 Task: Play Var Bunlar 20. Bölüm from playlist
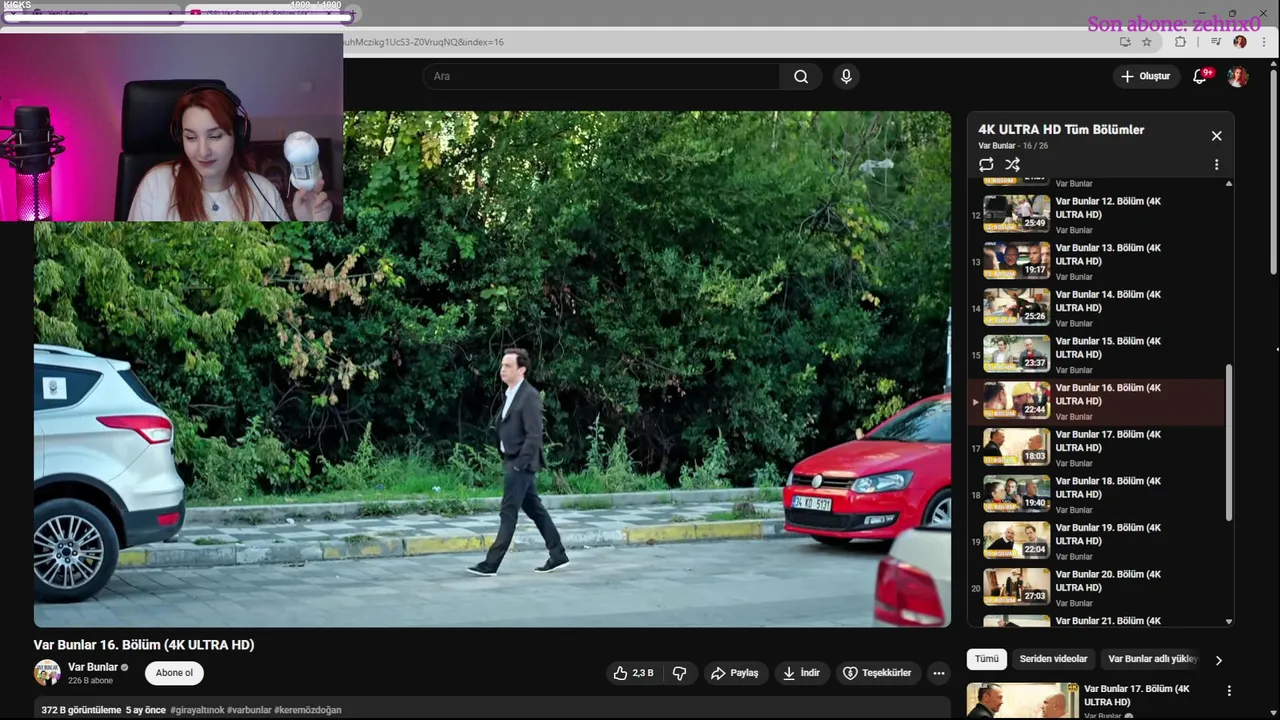[x=1097, y=587]
